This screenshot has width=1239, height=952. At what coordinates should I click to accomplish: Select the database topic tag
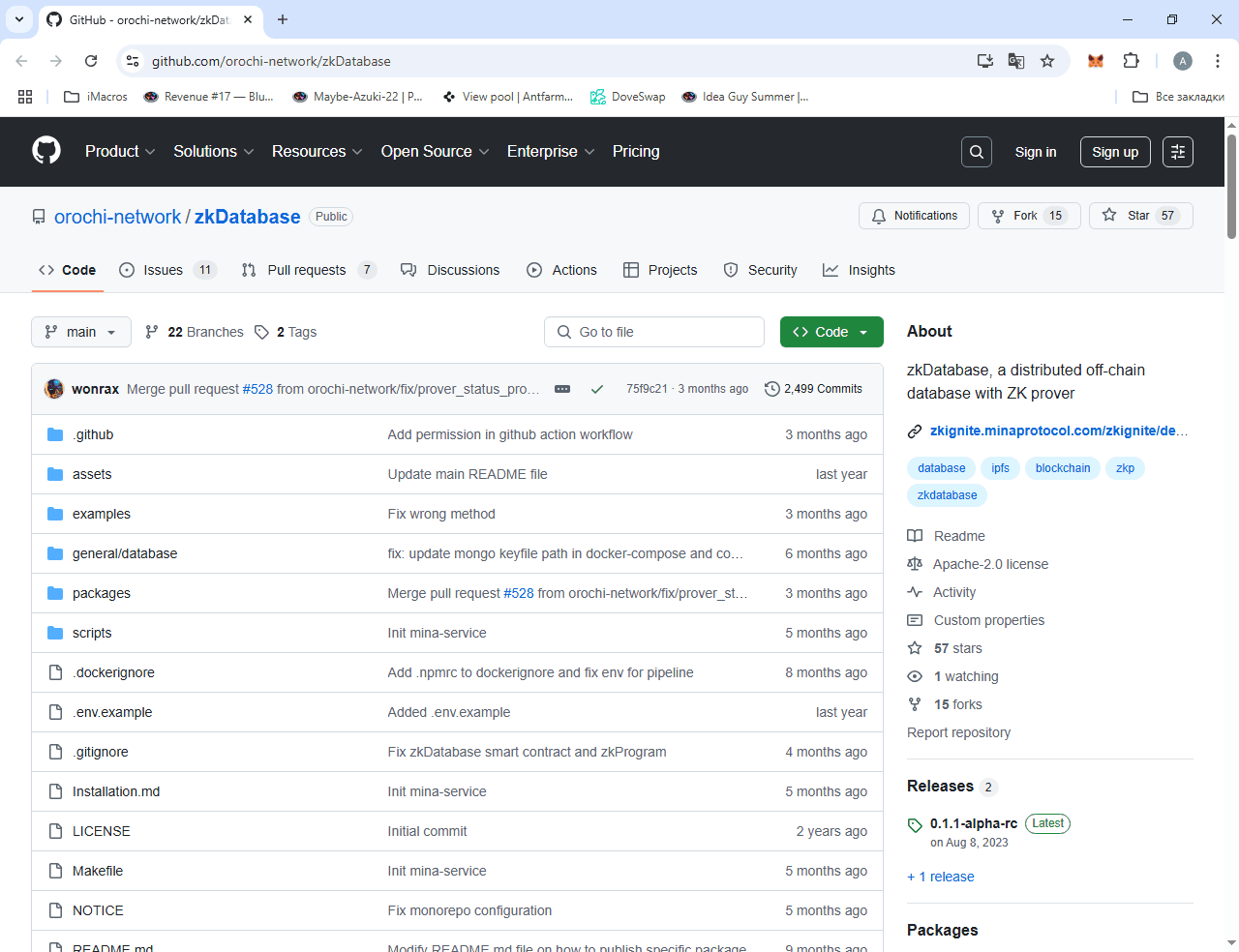pyautogui.click(x=942, y=468)
